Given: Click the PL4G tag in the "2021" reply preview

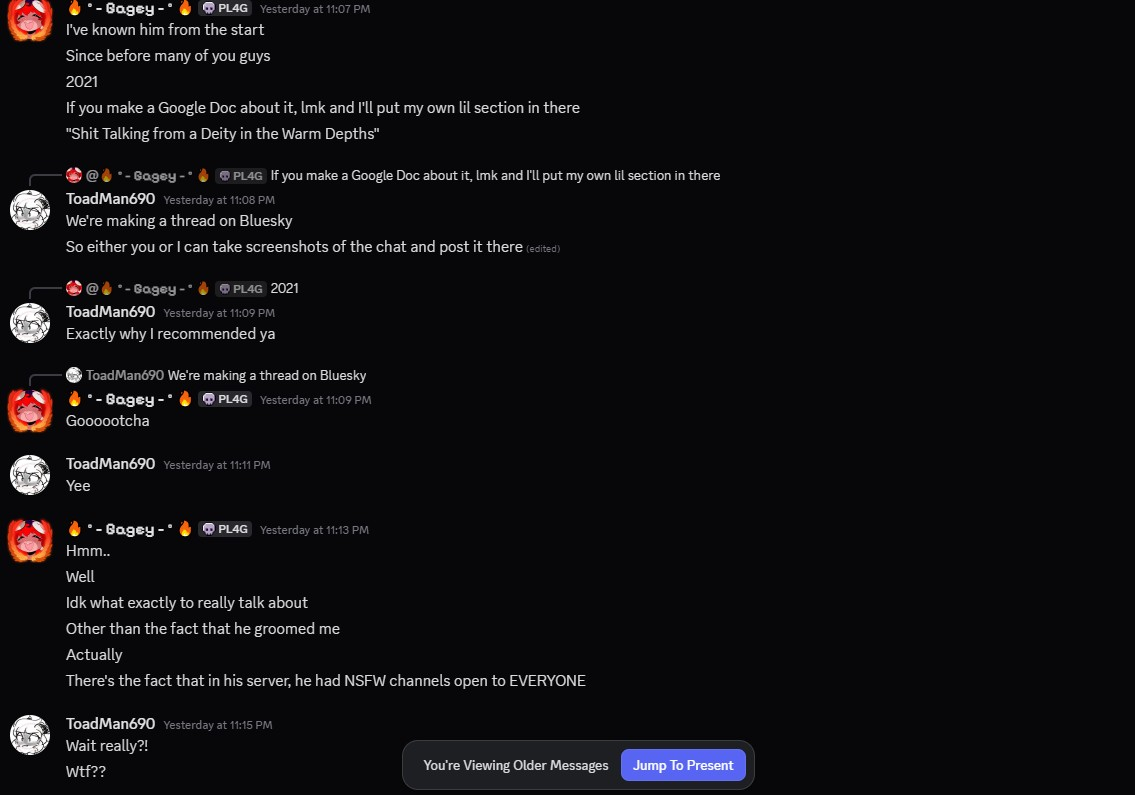Looking at the screenshot, I should [x=240, y=289].
